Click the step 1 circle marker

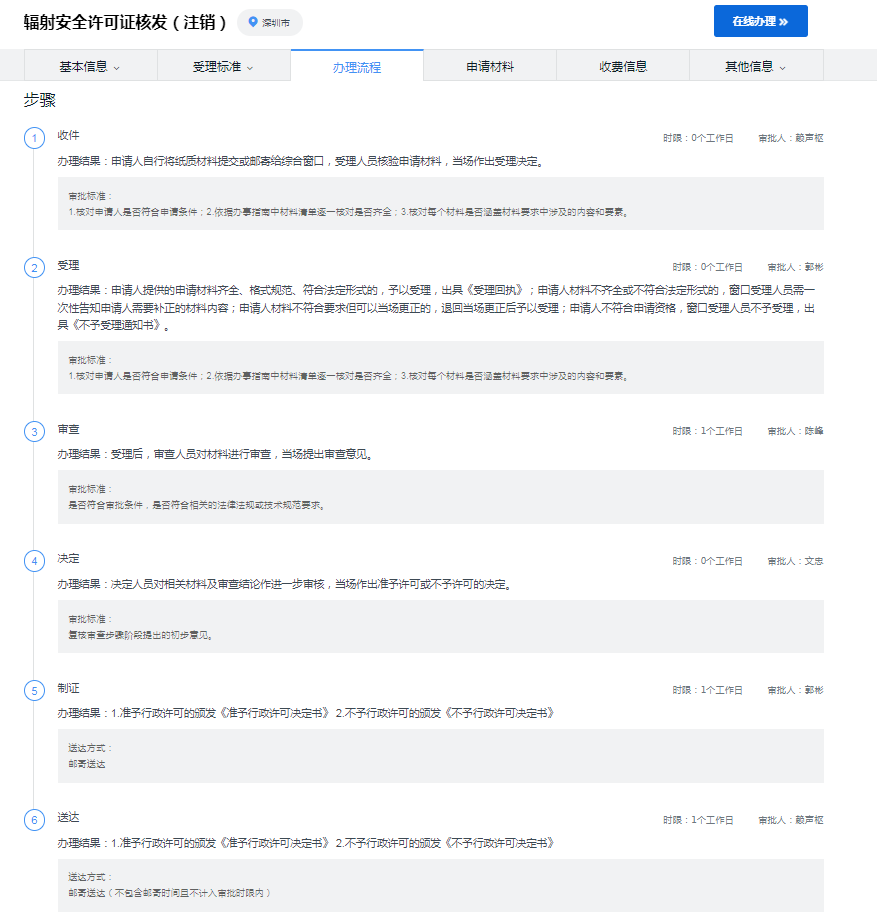click(x=35, y=138)
